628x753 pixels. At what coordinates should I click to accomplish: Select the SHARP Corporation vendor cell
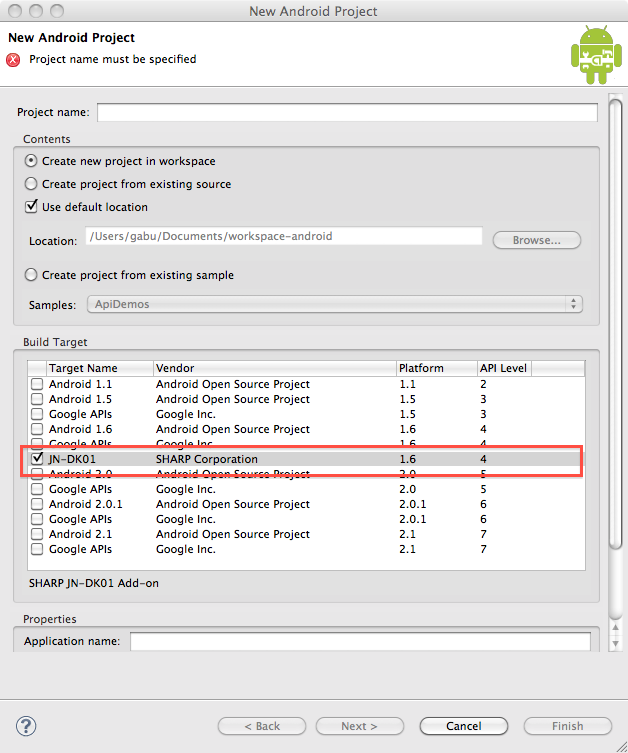(206, 459)
